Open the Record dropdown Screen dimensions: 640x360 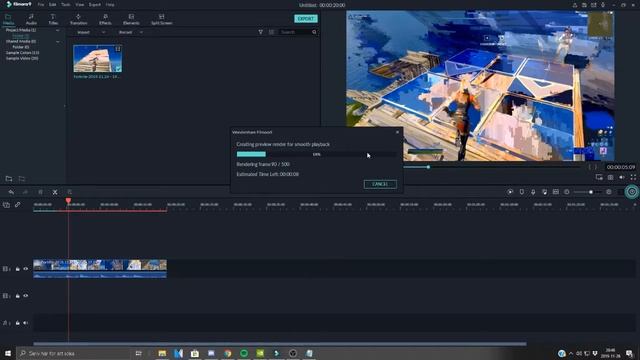click(131, 32)
